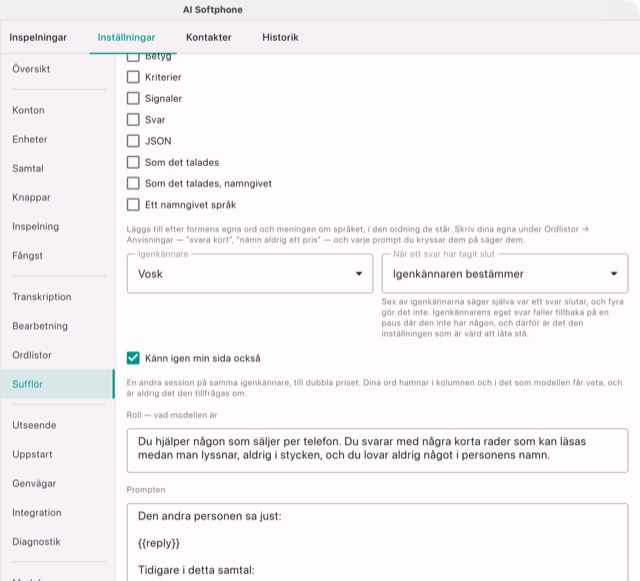The image size is (640, 581).
Task: Open the Inspelningar tab
Action: [x=38, y=37]
